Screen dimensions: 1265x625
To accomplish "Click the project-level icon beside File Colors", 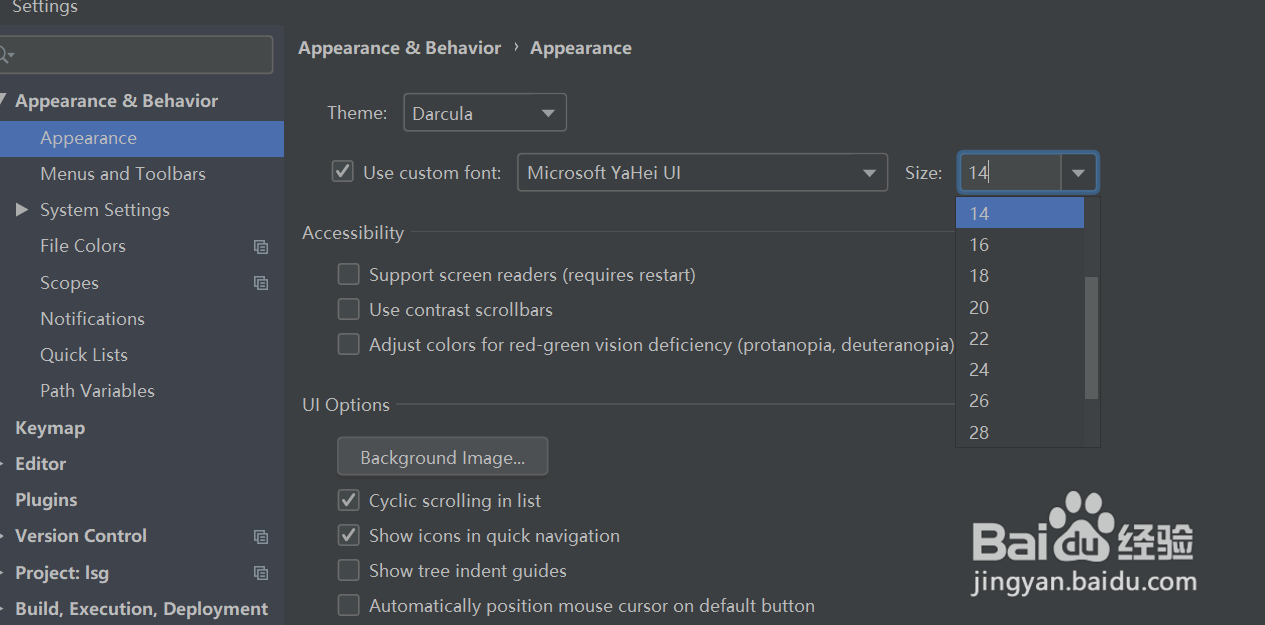I will (x=261, y=247).
